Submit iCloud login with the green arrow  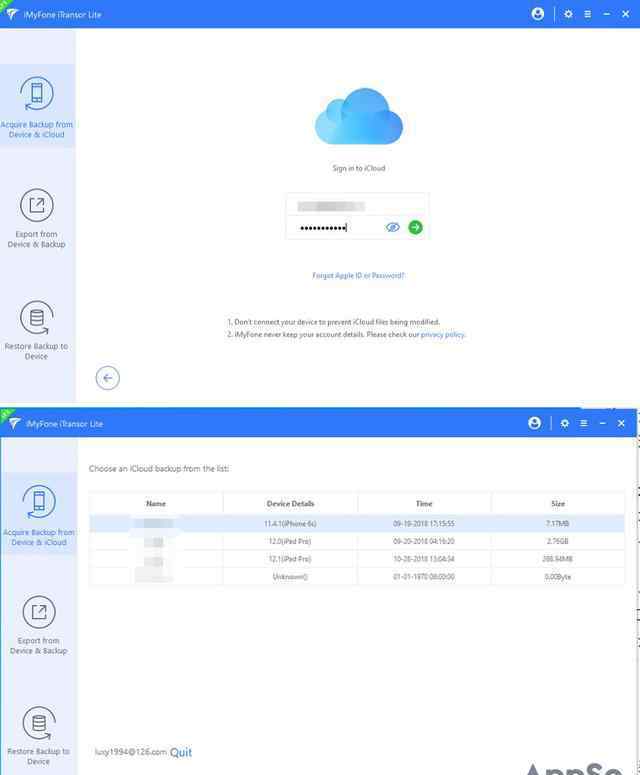(416, 227)
